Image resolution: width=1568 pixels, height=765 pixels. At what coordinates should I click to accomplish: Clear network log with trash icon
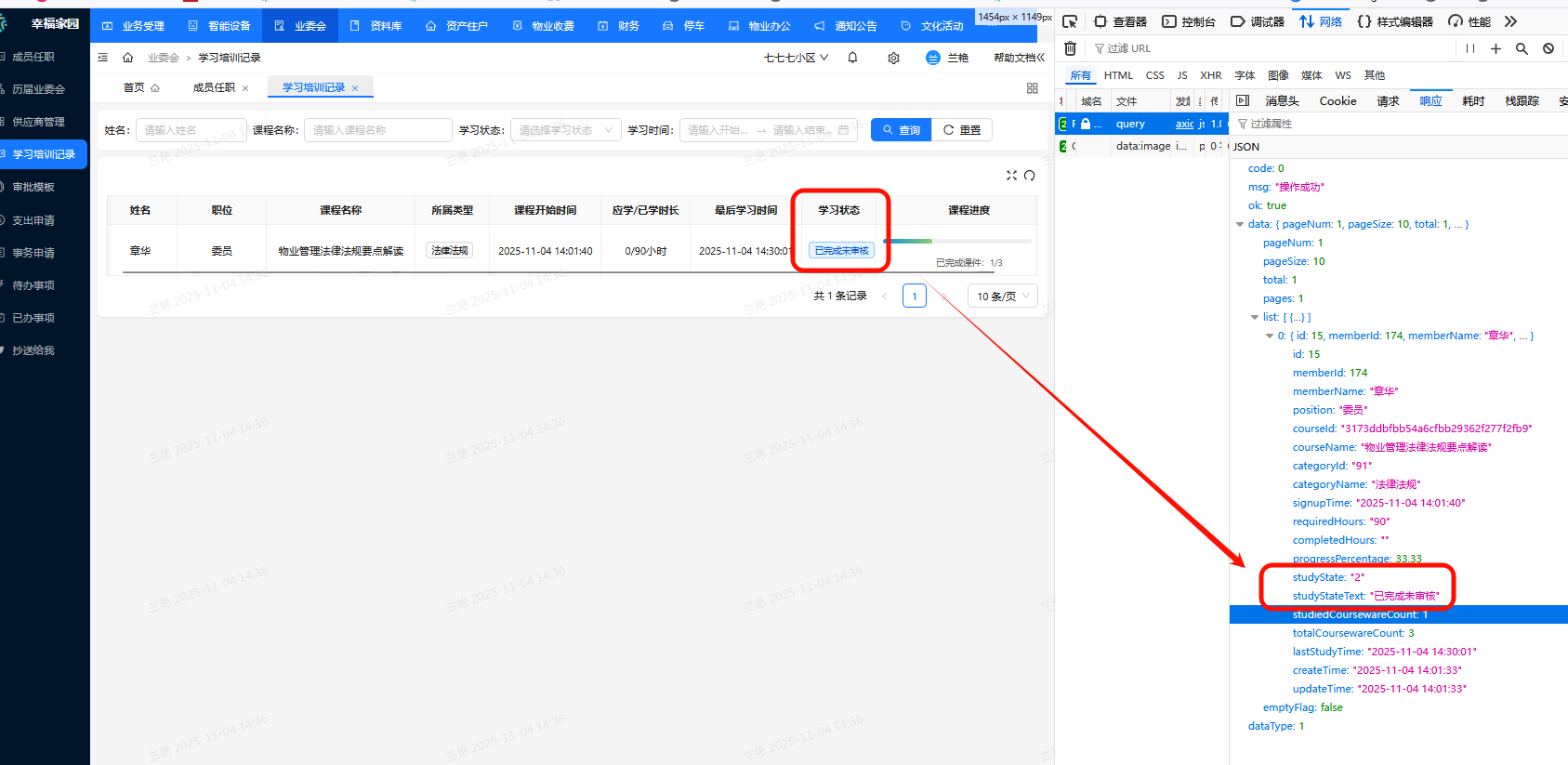click(x=1070, y=48)
